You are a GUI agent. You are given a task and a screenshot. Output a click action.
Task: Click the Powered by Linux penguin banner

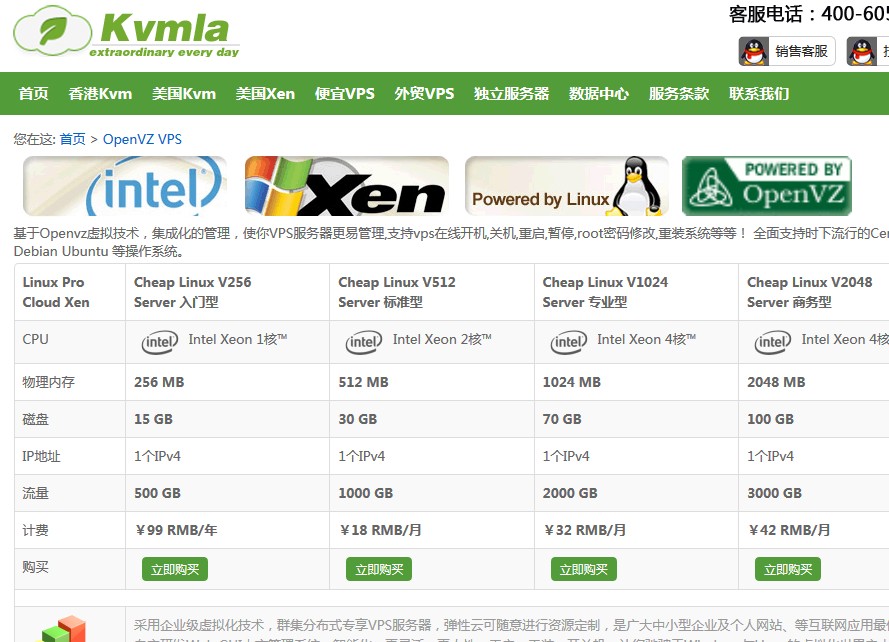coord(566,186)
